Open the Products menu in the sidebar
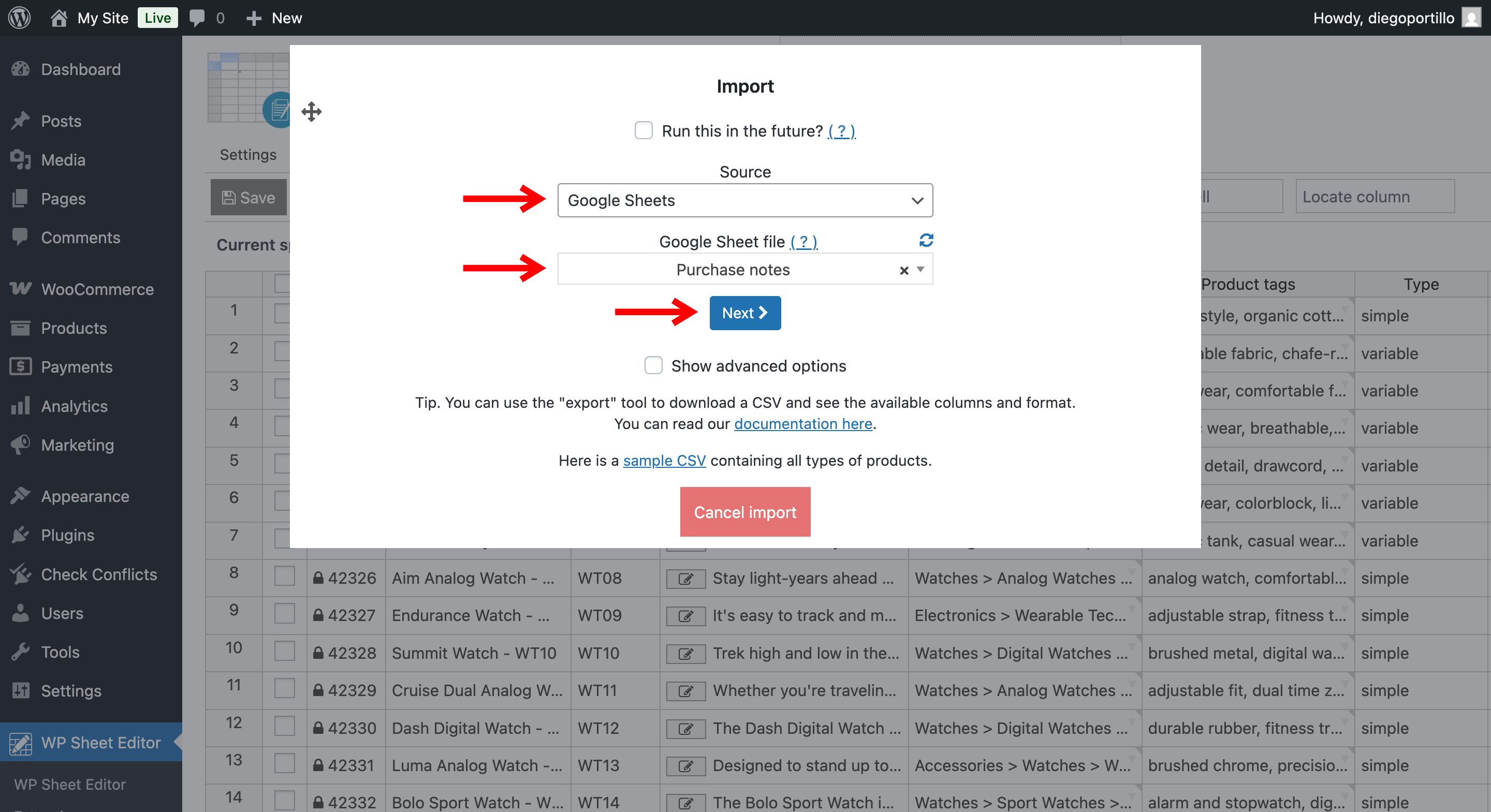This screenshot has height=812, width=1491. click(20, 328)
